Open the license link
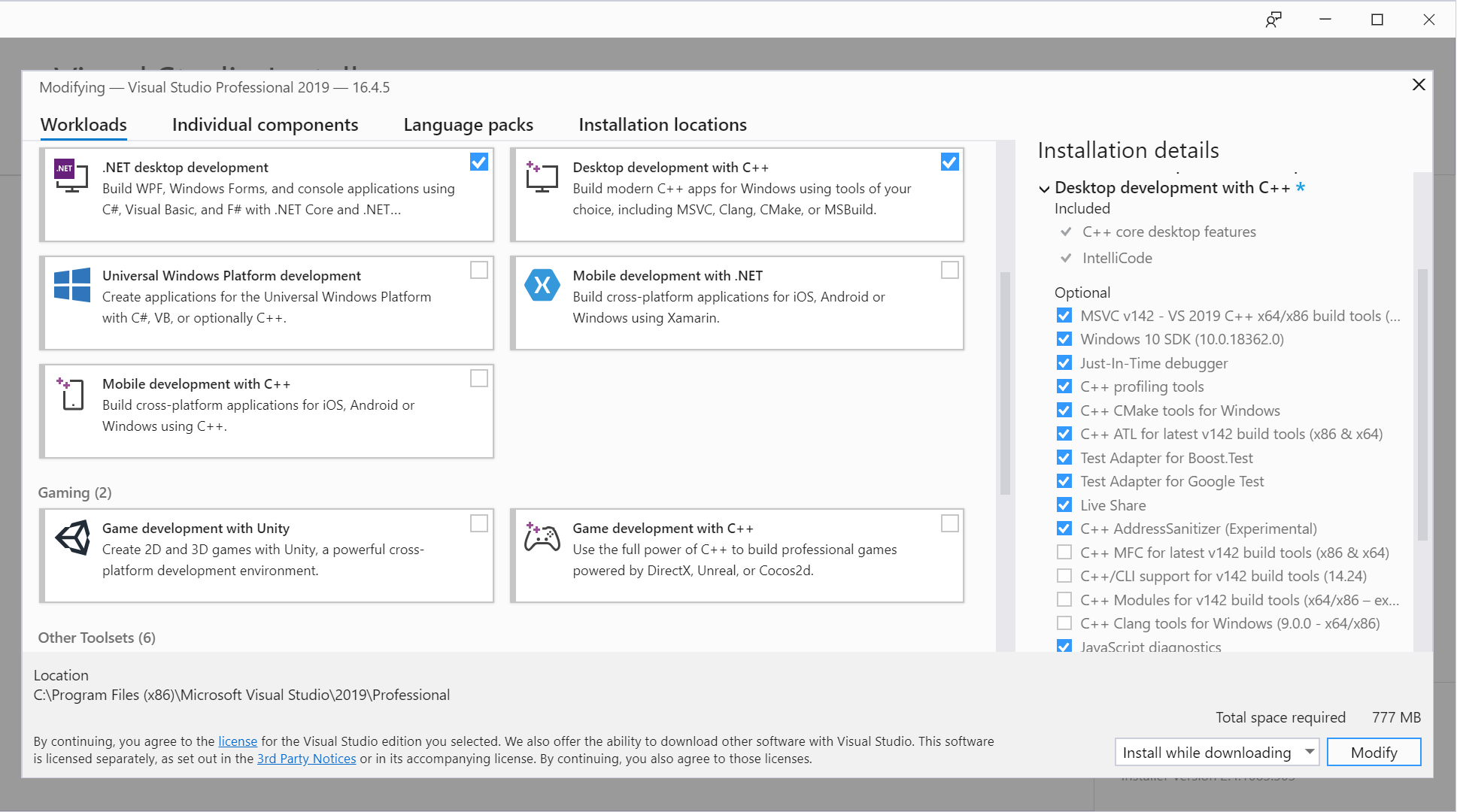Viewport: 1457px width, 812px height. pos(238,741)
